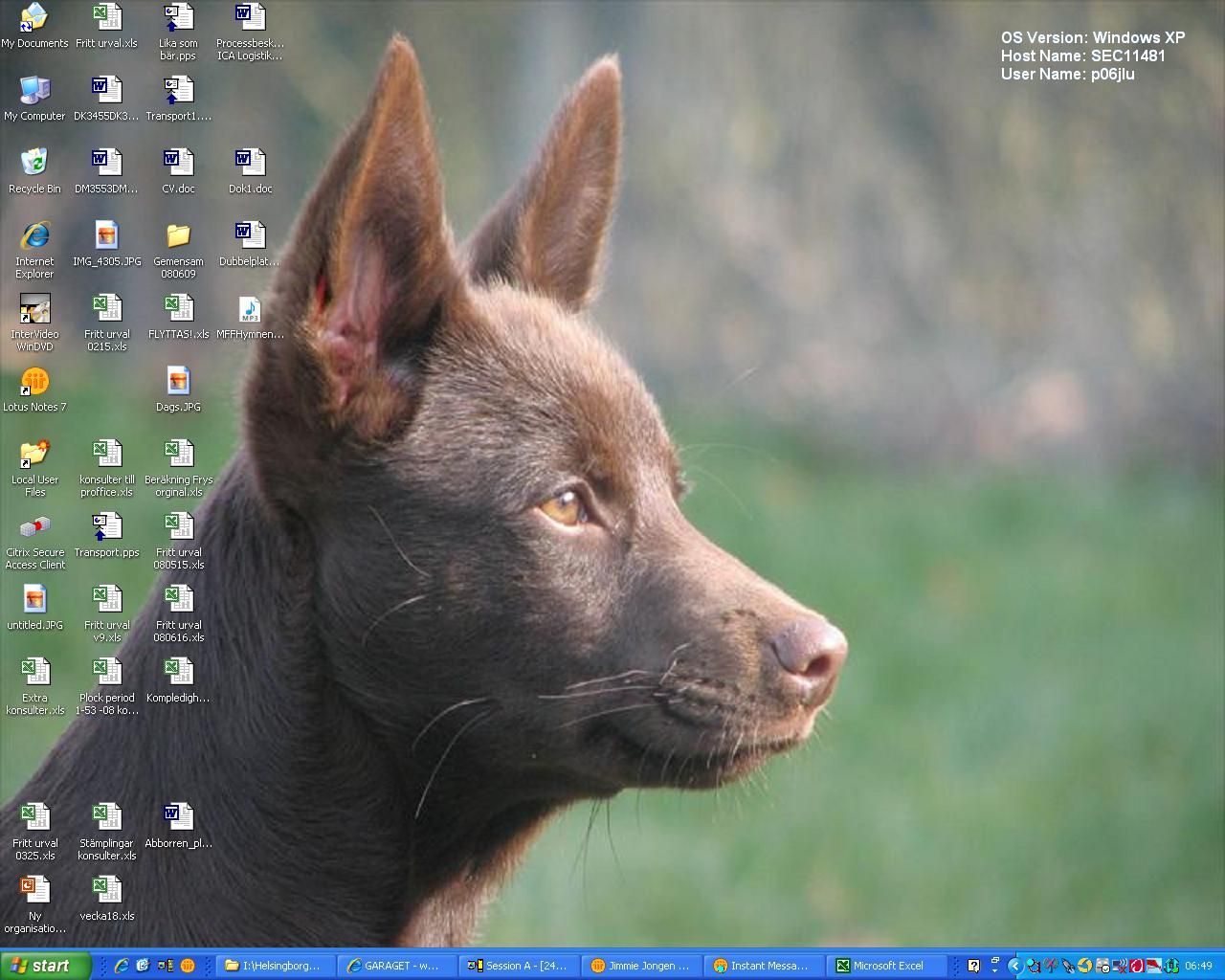Expand hidden system tray icons arrow
The height and width of the screenshot is (980, 1225).
click(x=1014, y=966)
